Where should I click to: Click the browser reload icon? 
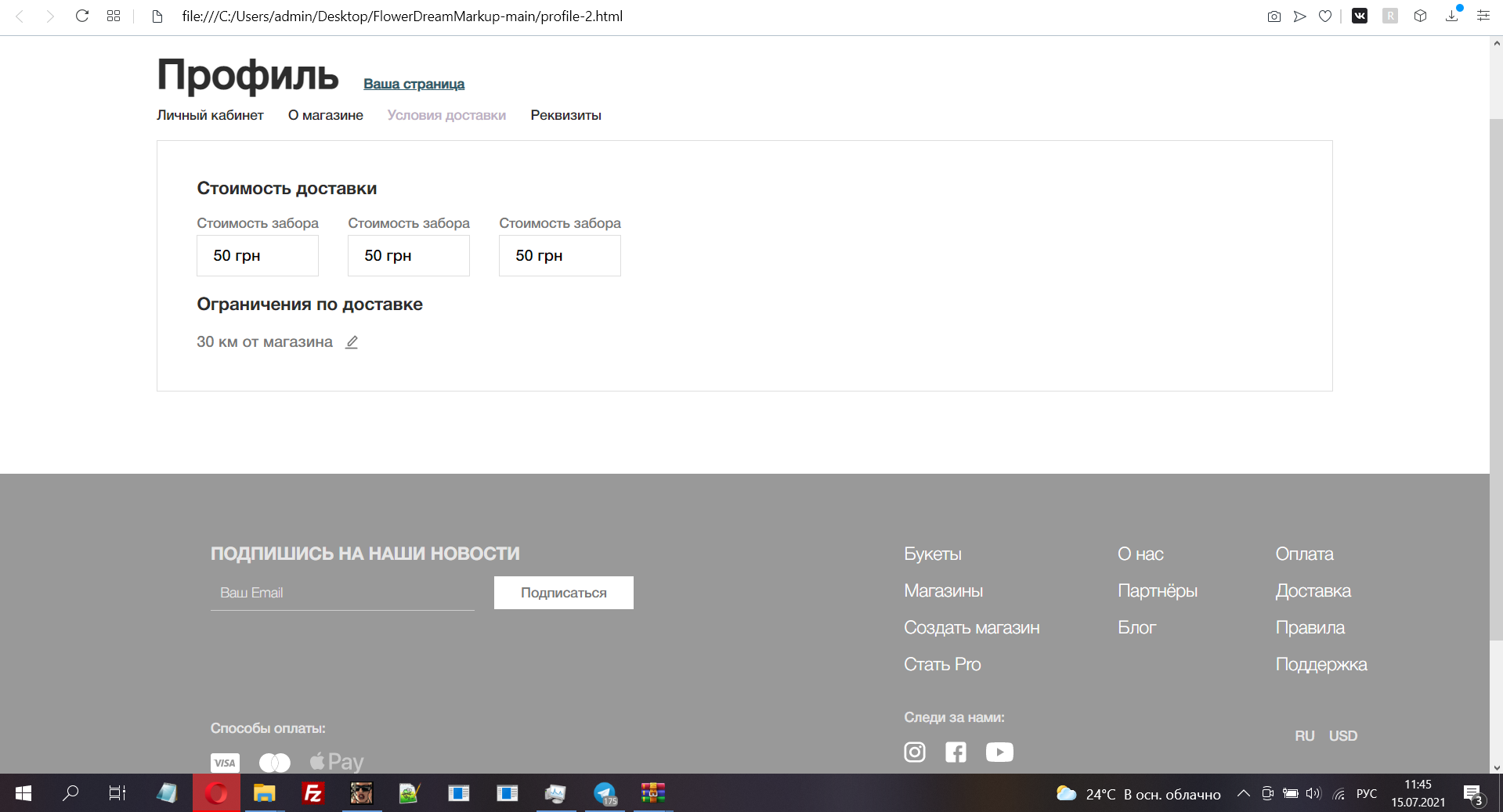pos(82,16)
